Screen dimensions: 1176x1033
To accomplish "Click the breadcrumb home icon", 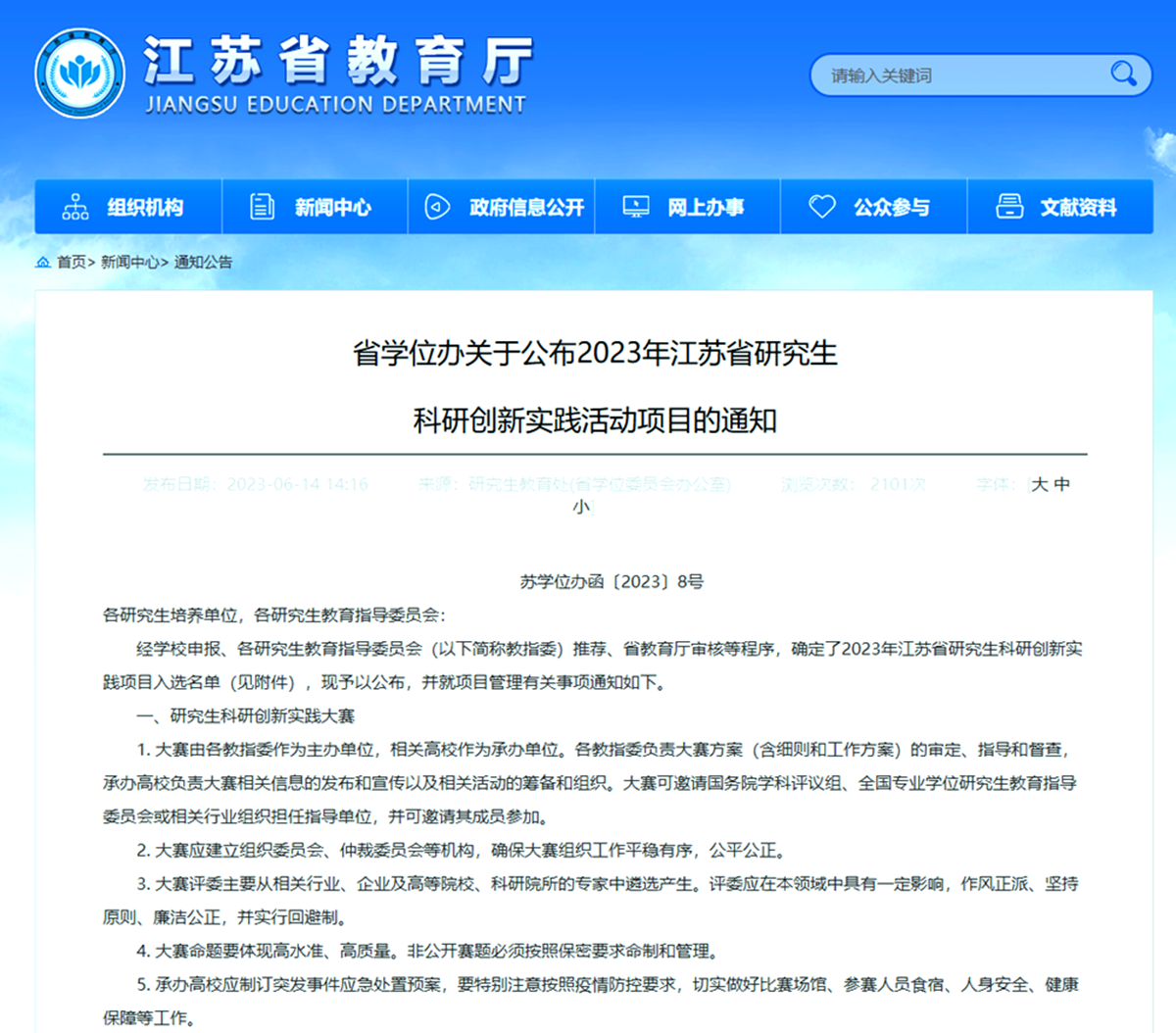I will click(43, 263).
